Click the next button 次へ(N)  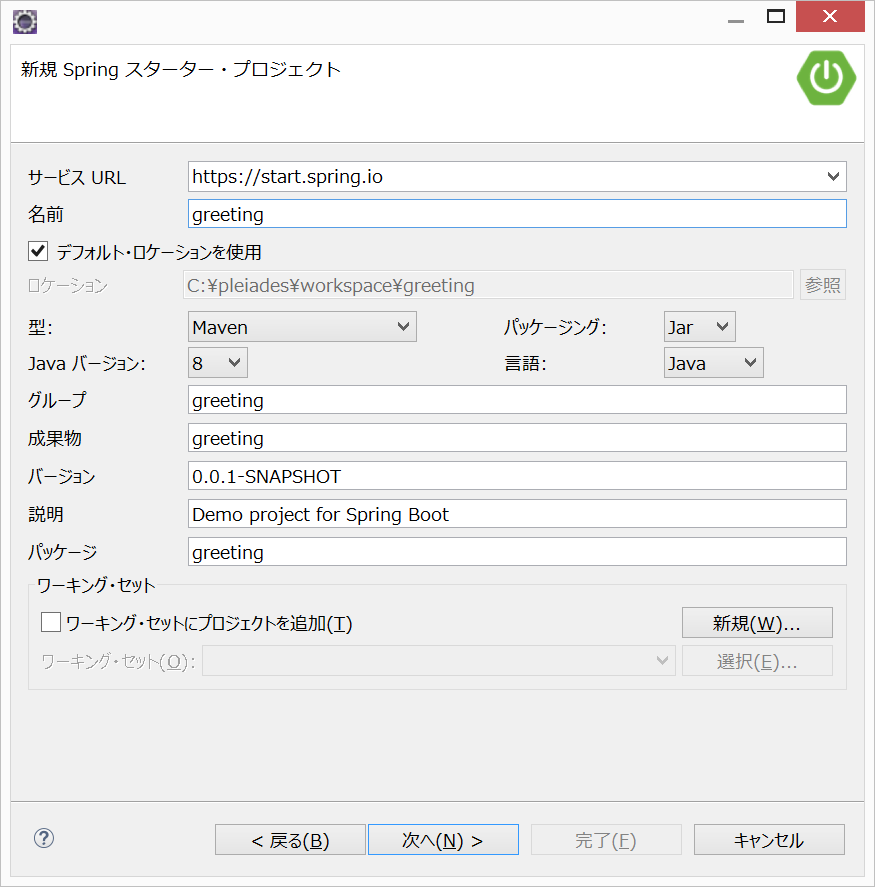[x=443, y=839]
